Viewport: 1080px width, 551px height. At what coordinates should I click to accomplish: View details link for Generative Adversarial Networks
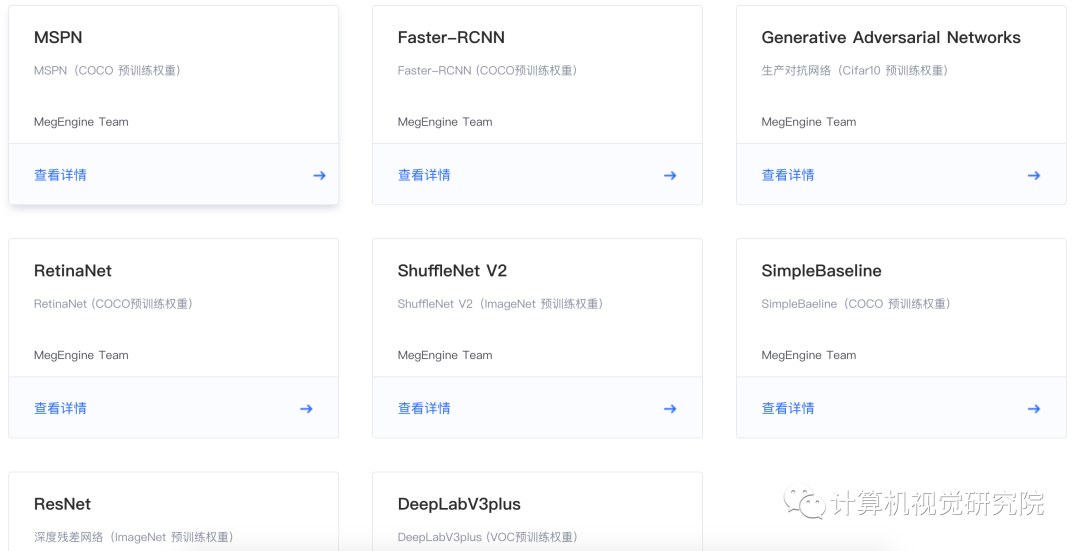pos(788,176)
